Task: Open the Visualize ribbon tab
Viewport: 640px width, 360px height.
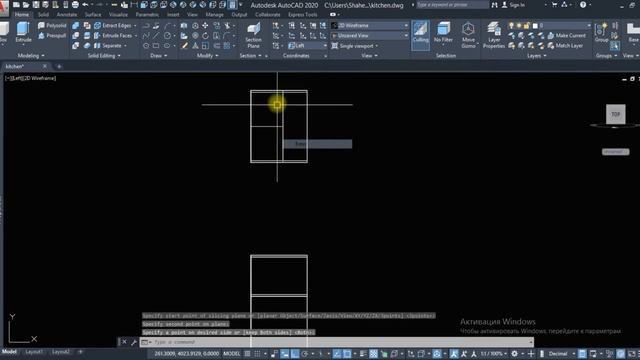Action: [x=118, y=14]
